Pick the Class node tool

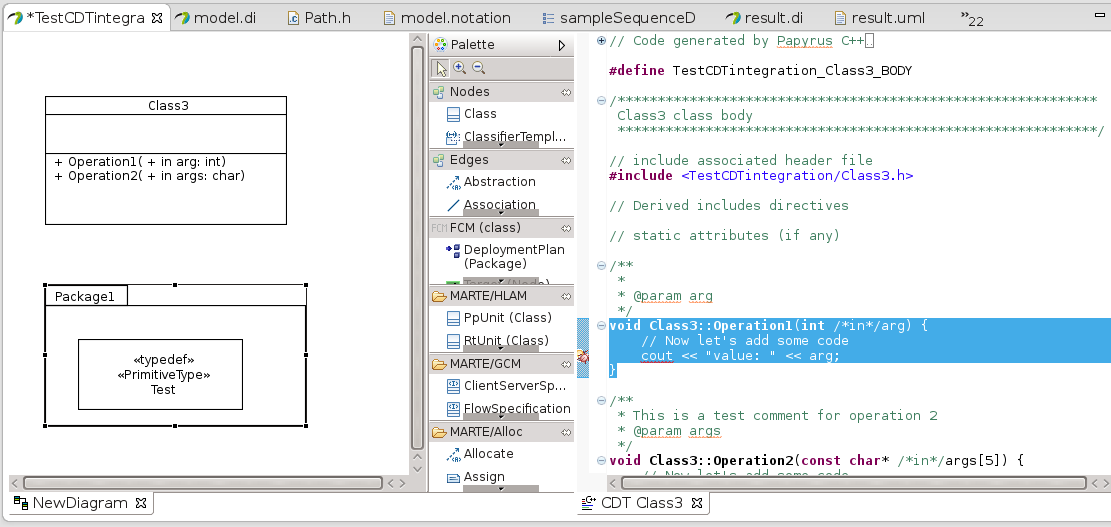tap(479, 114)
